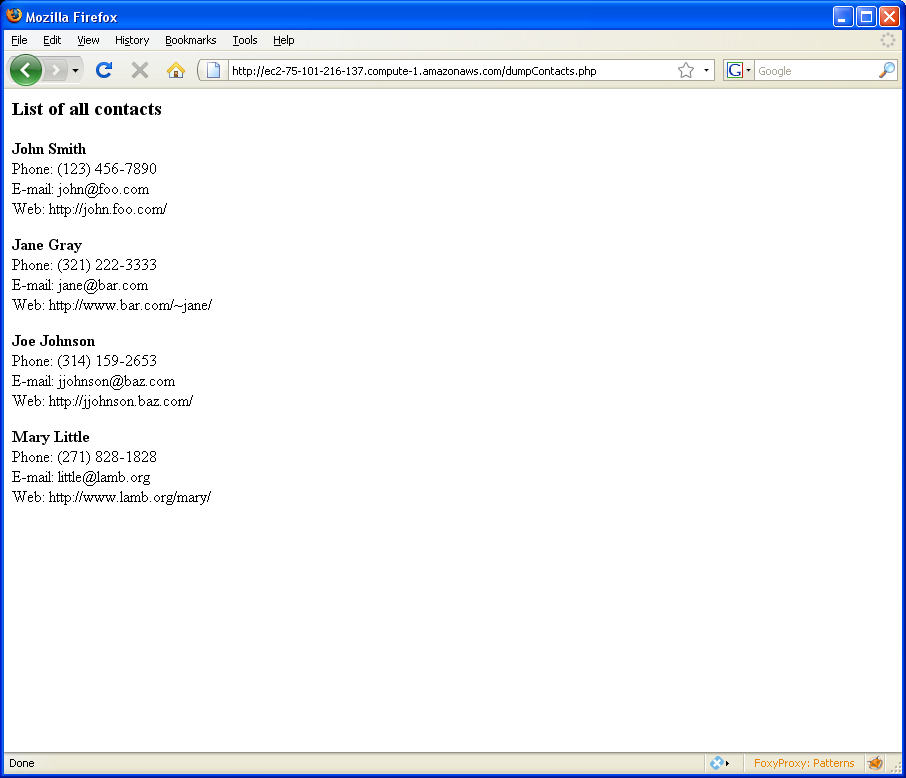Maximize the Firefox window
Image resolution: width=906 pixels, height=778 pixels.
click(866, 17)
